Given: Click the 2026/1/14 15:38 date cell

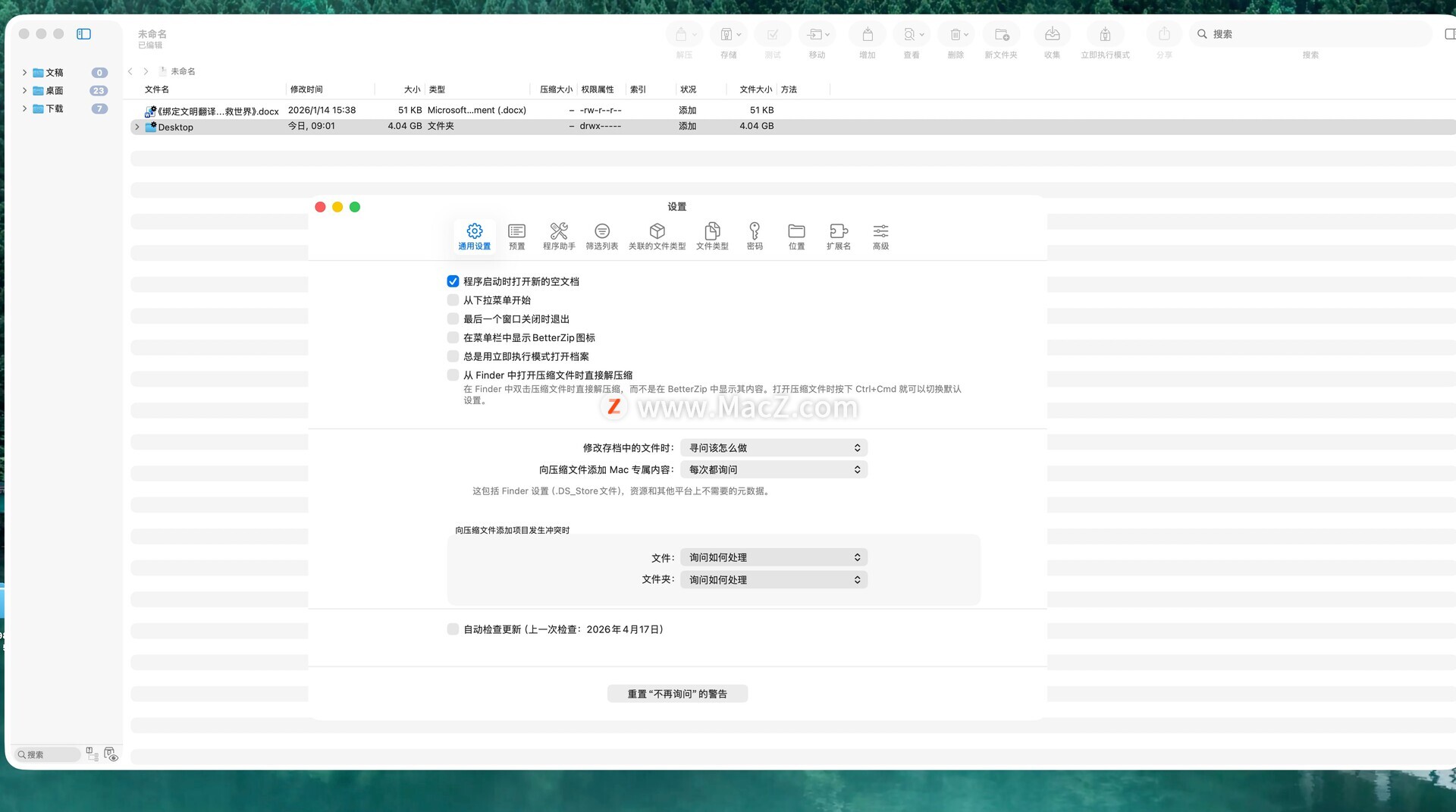Looking at the screenshot, I should [x=322, y=110].
